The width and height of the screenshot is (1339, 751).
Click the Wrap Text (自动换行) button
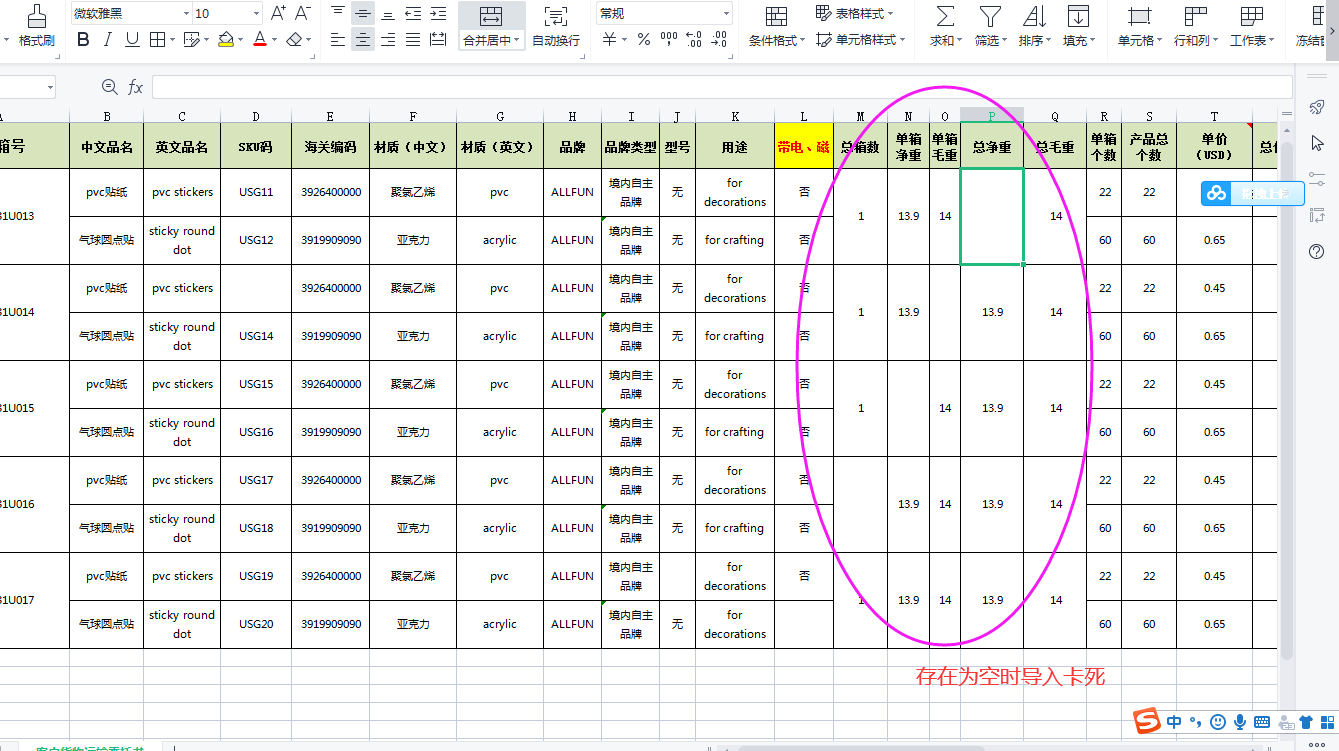click(x=556, y=27)
